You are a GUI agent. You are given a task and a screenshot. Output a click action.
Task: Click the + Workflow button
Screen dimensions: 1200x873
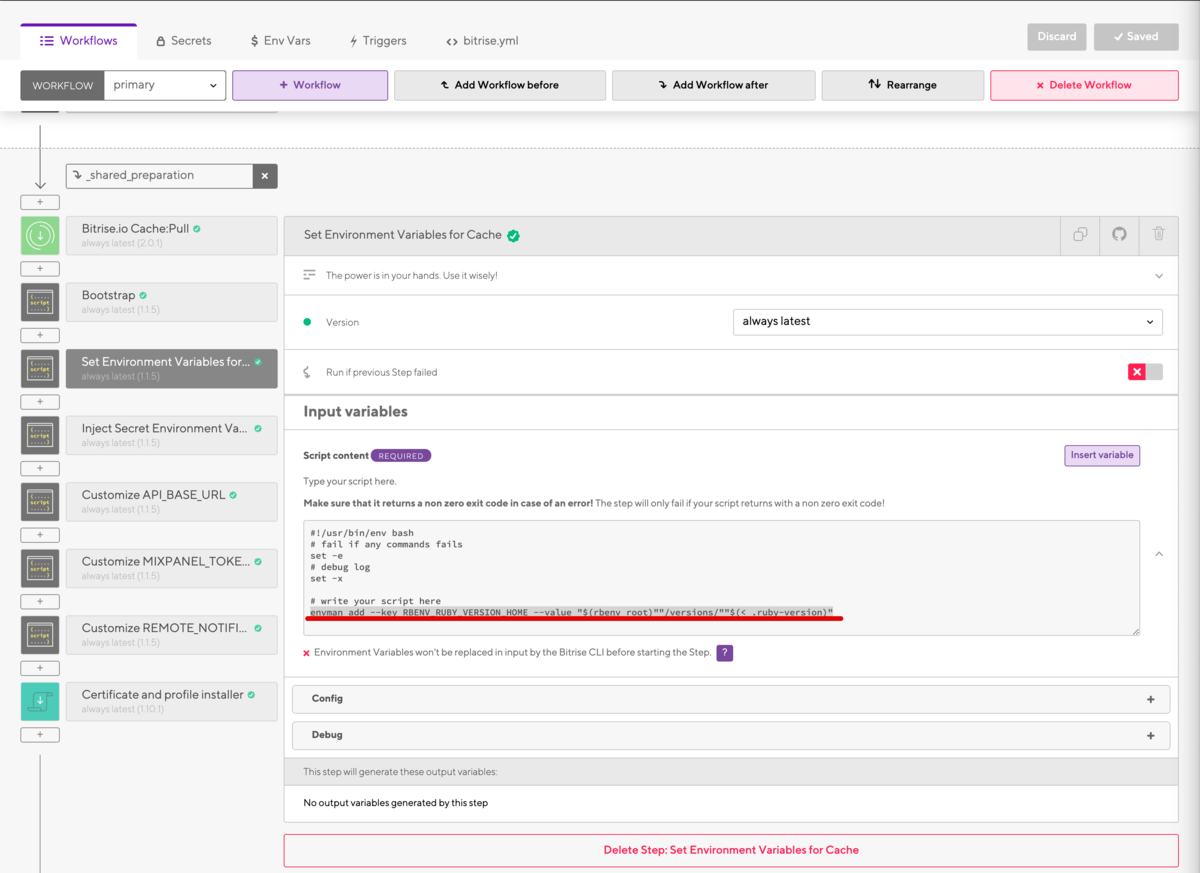pyautogui.click(x=310, y=85)
